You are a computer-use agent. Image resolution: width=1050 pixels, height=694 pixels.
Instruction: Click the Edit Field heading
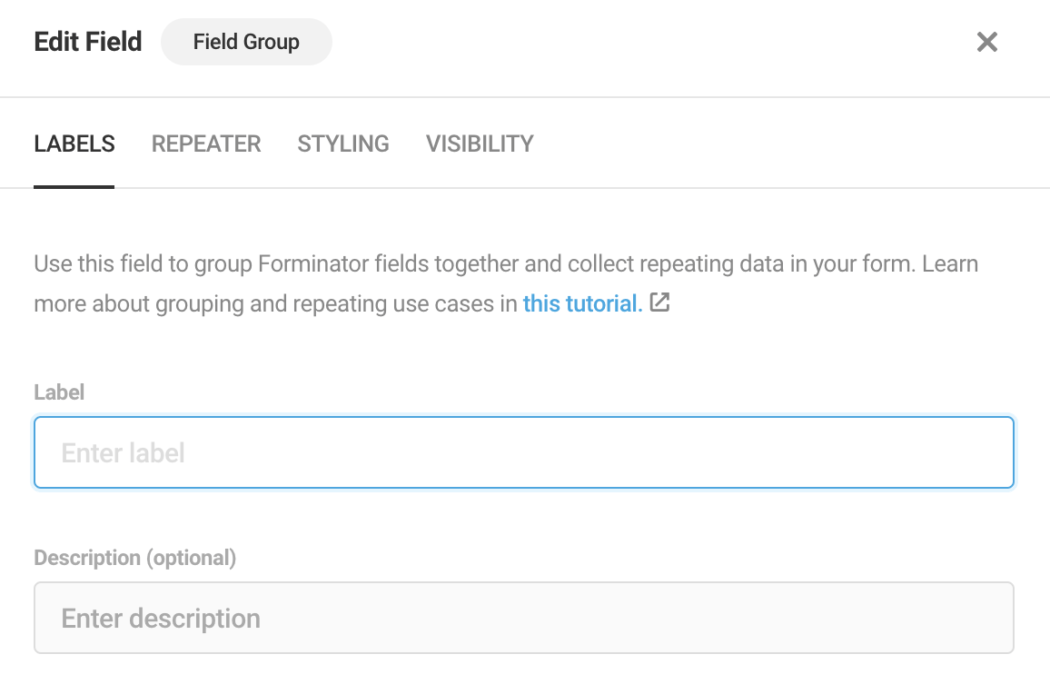(88, 42)
